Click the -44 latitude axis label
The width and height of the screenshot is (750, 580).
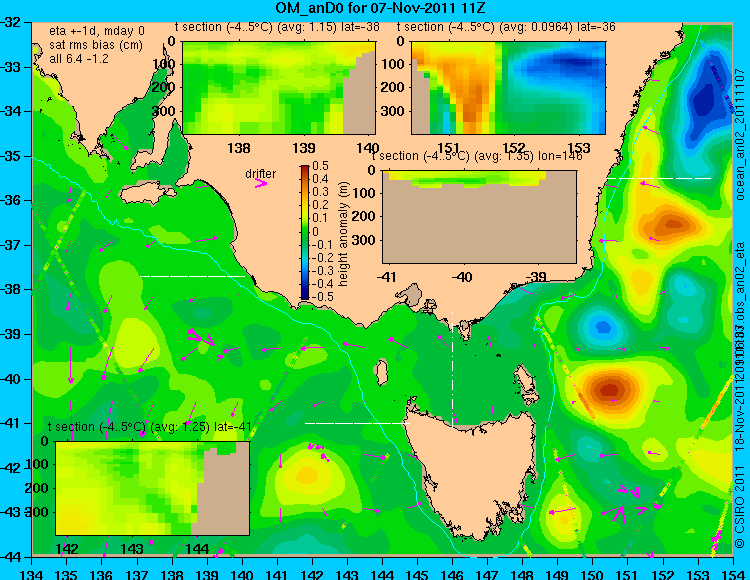(x=11, y=557)
